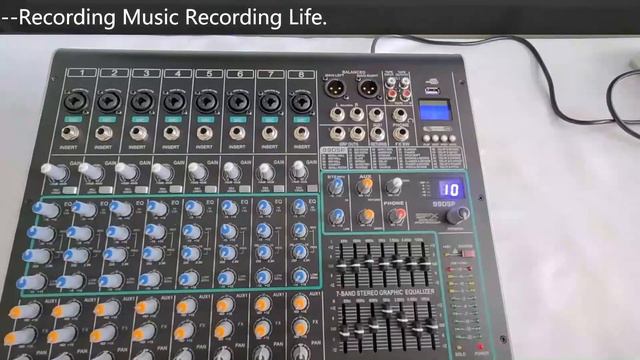Screen dimensions: 640x360
Task: Click the red PHONE level knob
Action: 397,215
